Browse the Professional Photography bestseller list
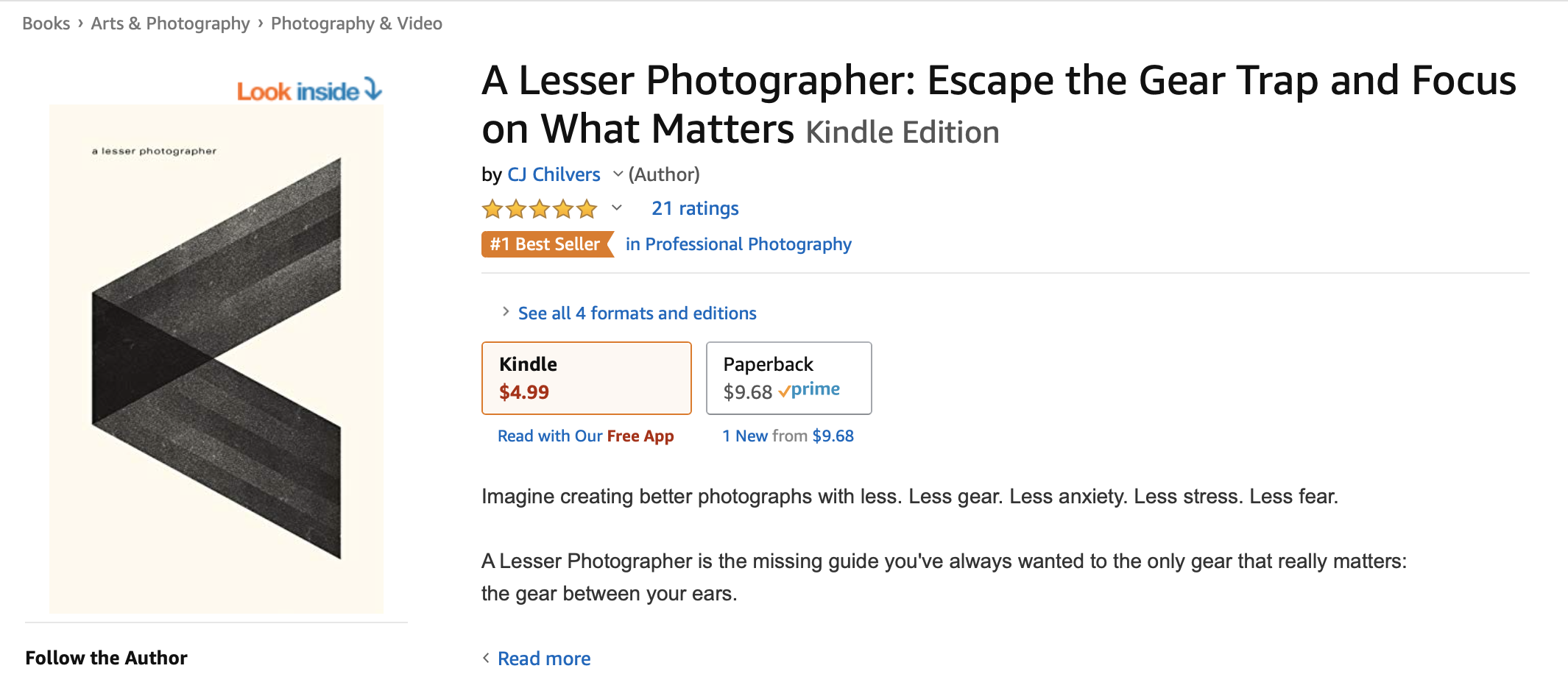The height and width of the screenshot is (674, 1568). tap(739, 244)
